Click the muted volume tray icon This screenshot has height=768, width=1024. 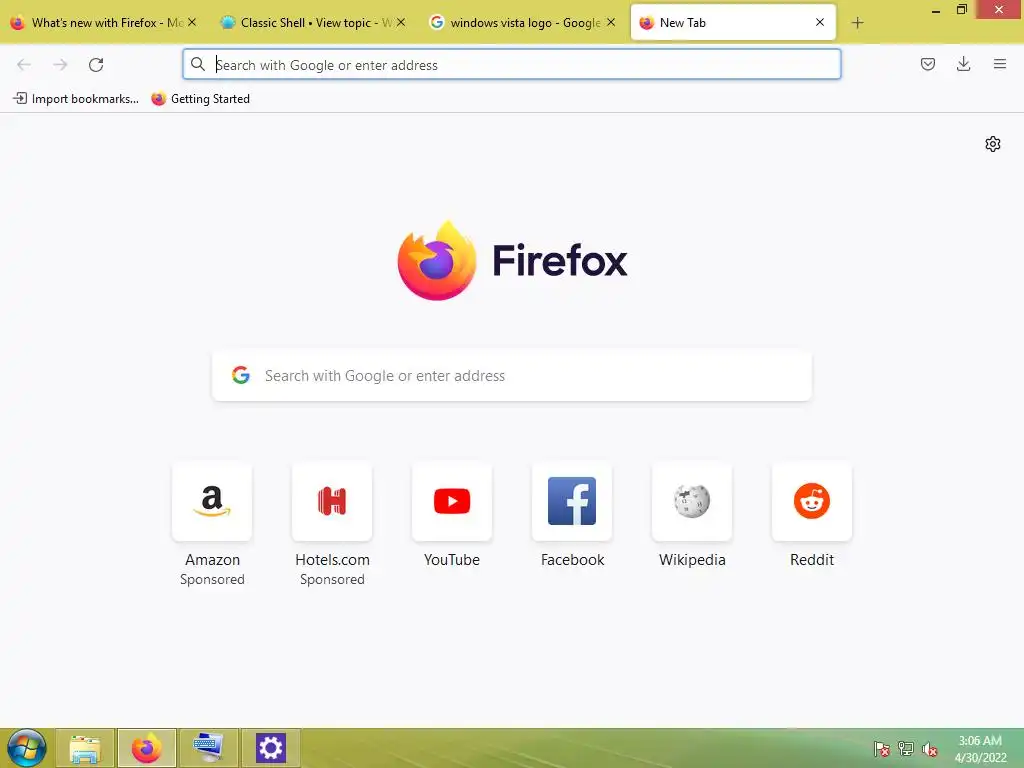pyautogui.click(x=930, y=749)
